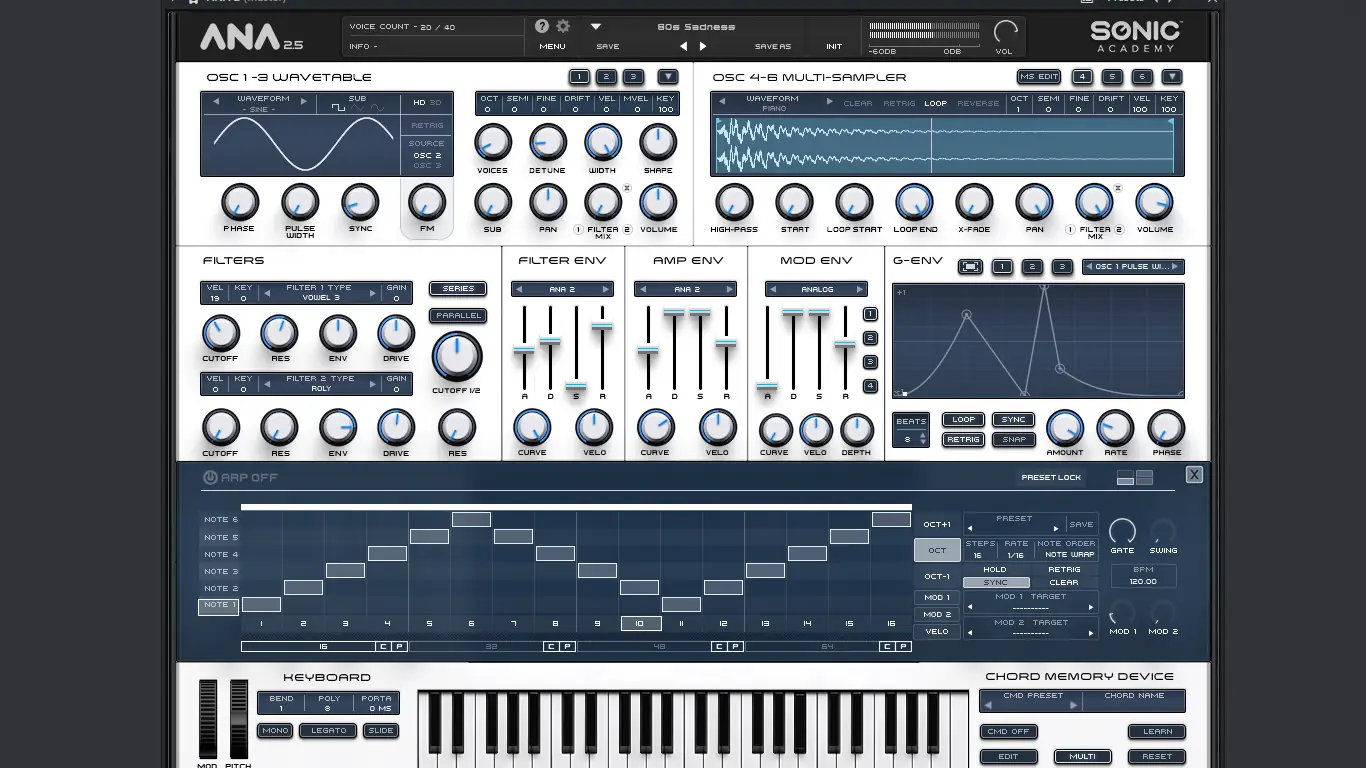Toggle the oscillator RETRIG option
This screenshot has height=768, width=1366.
427,125
